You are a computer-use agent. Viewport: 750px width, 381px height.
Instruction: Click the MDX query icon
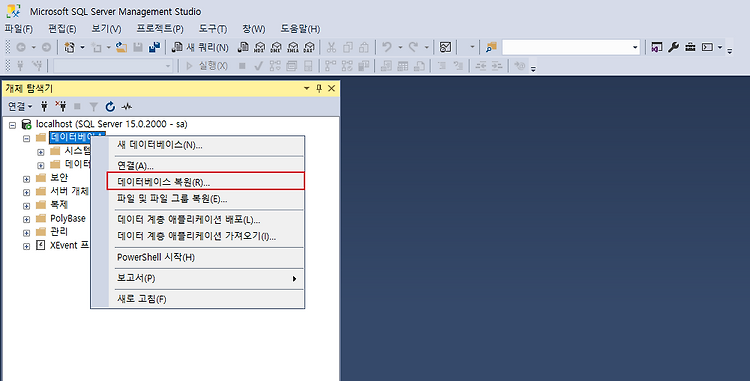pos(260,47)
